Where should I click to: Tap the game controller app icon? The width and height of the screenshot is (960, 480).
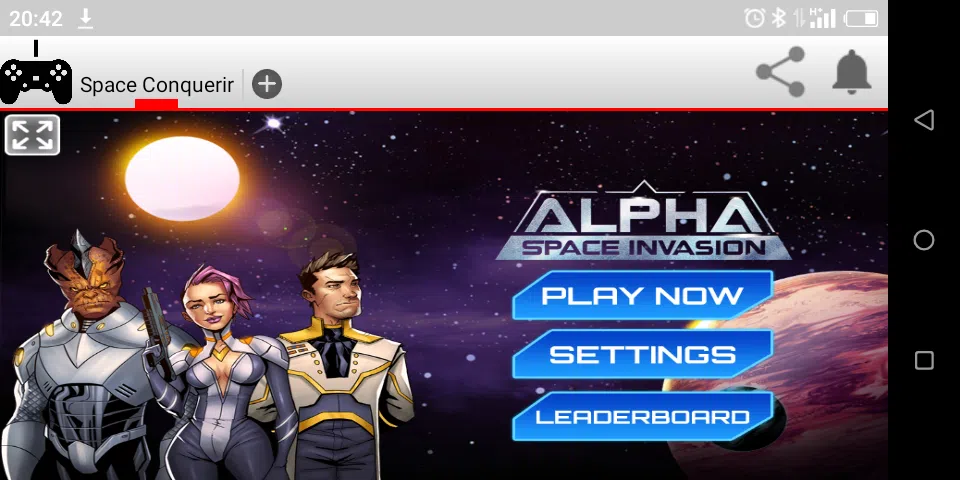36,73
